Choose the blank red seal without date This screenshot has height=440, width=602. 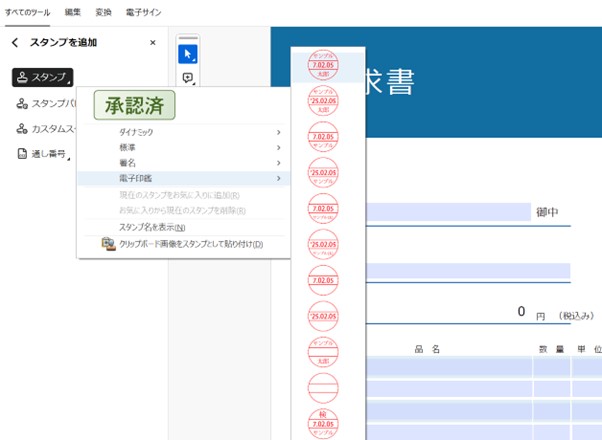coord(323,384)
